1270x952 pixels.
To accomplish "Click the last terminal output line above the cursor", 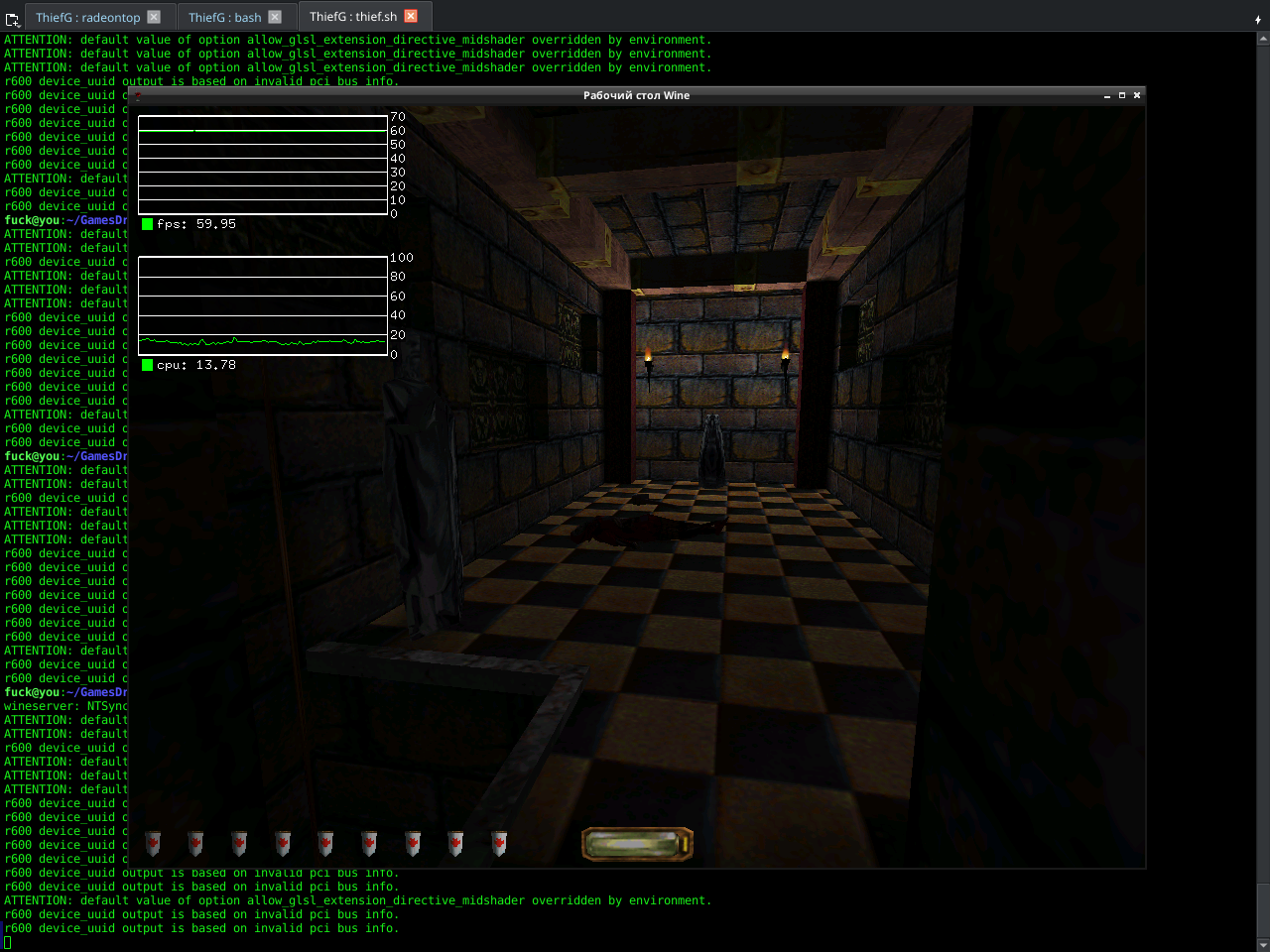I will pyautogui.click(x=201, y=928).
